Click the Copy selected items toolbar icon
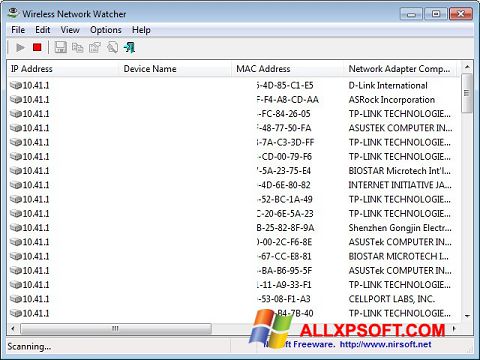The width and height of the screenshot is (480, 360). [78, 48]
